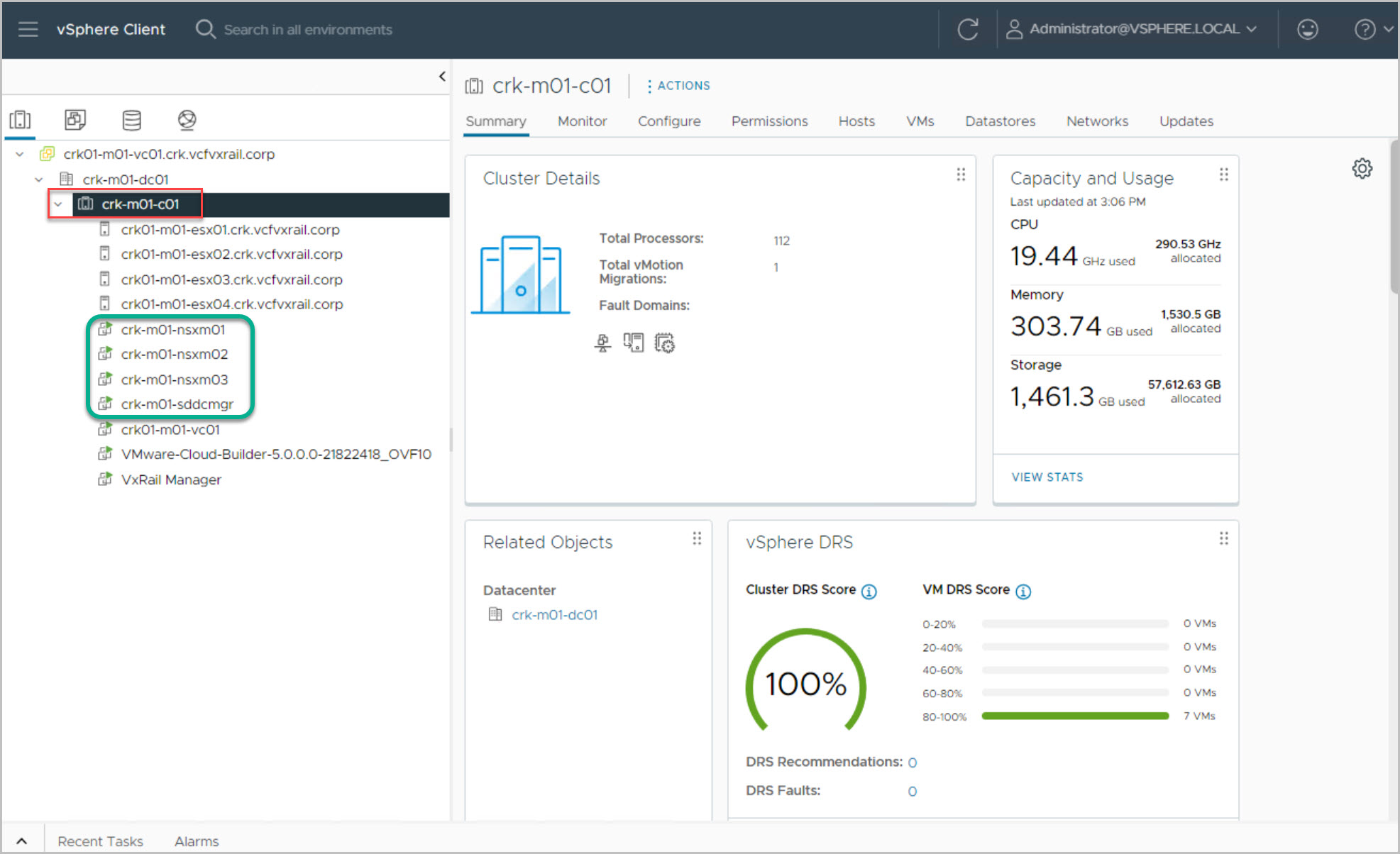The height and width of the screenshot is (854, 1400).
Task: Click the search in all environments field
Action: (307, 30)
